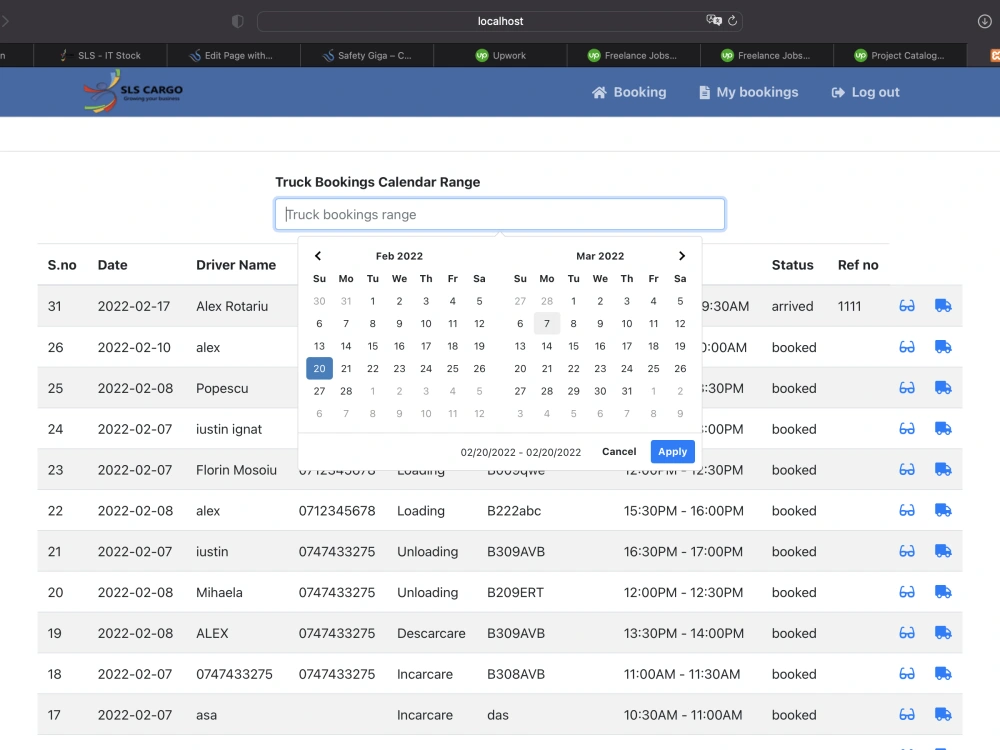
Task: Click the Driver Name column header
Action: click(236, 265)
